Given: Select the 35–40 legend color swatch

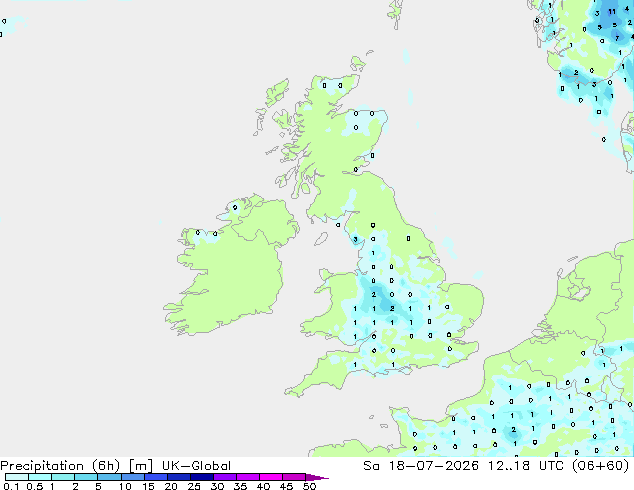Looking at the screenshot, I should 248,477.
